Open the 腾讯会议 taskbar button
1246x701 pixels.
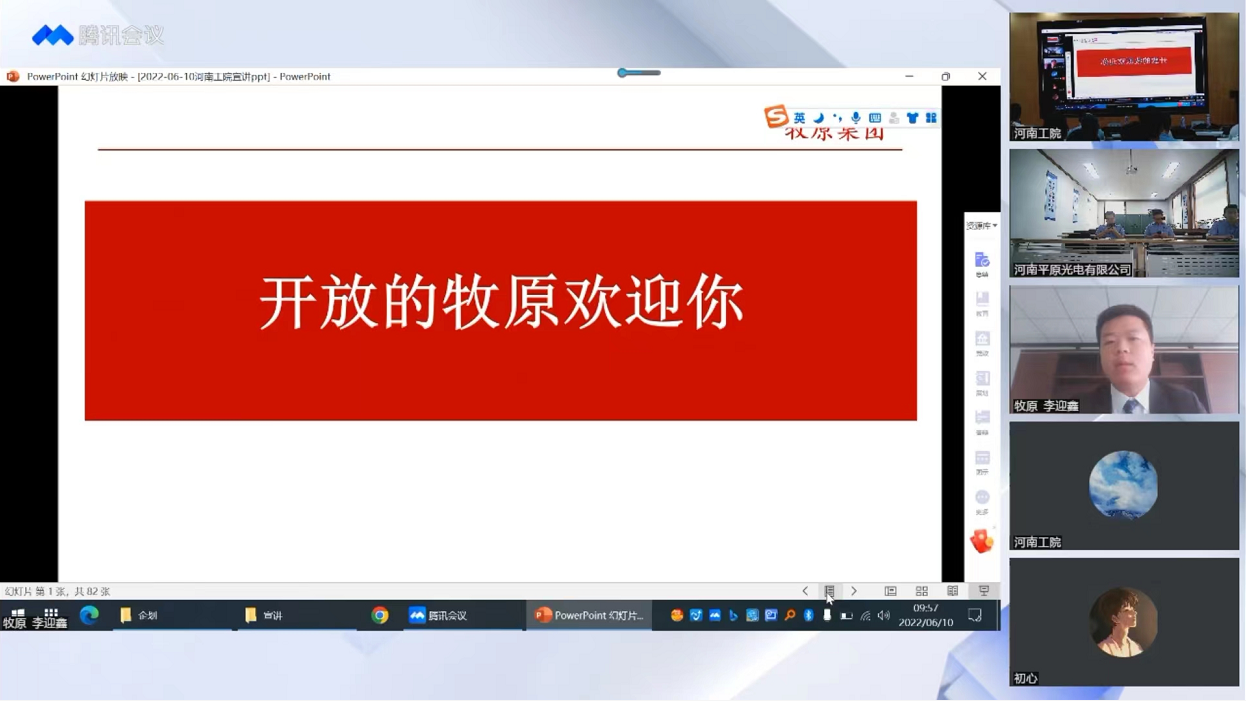440,615
